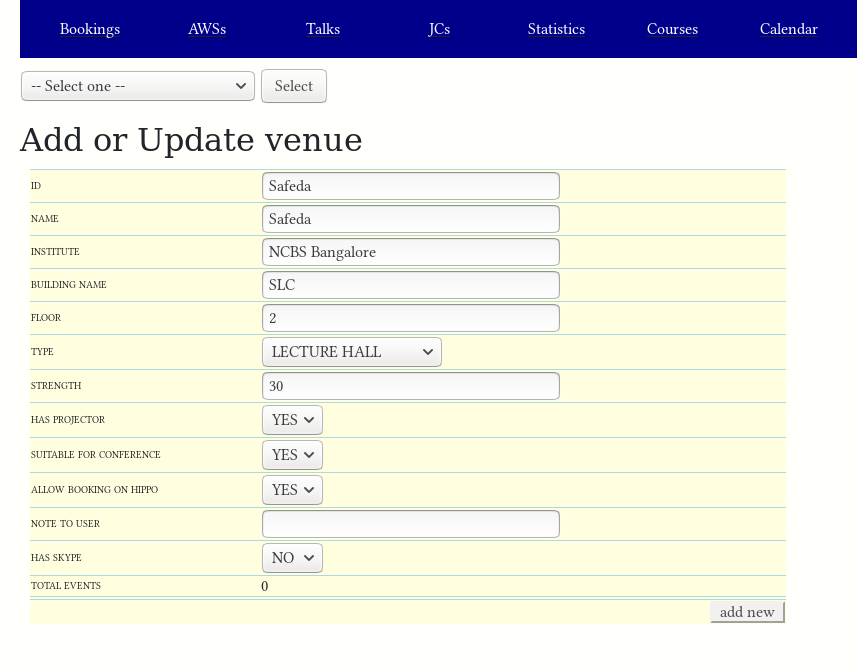
Task: Navigate to JCs
Action: tap(439, 29)
